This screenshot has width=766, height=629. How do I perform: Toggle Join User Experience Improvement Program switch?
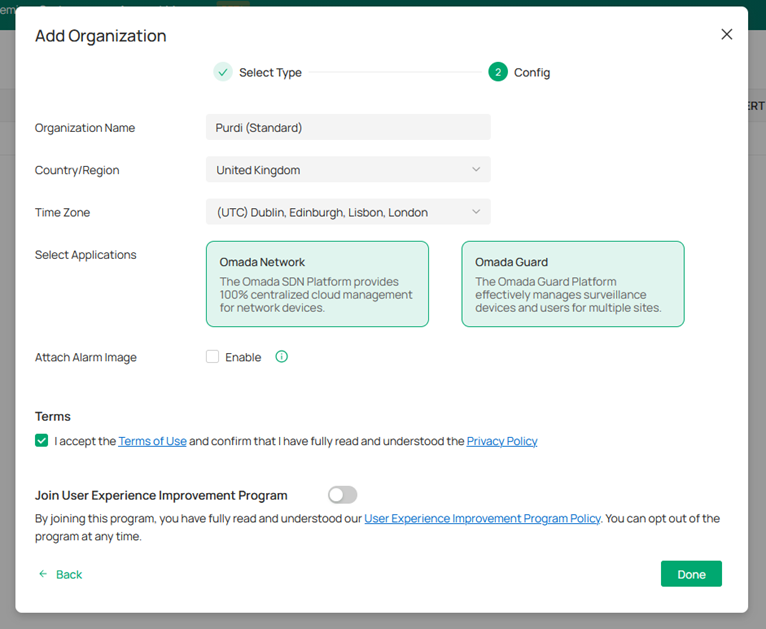pyautogui.click(x=342, y=495)
